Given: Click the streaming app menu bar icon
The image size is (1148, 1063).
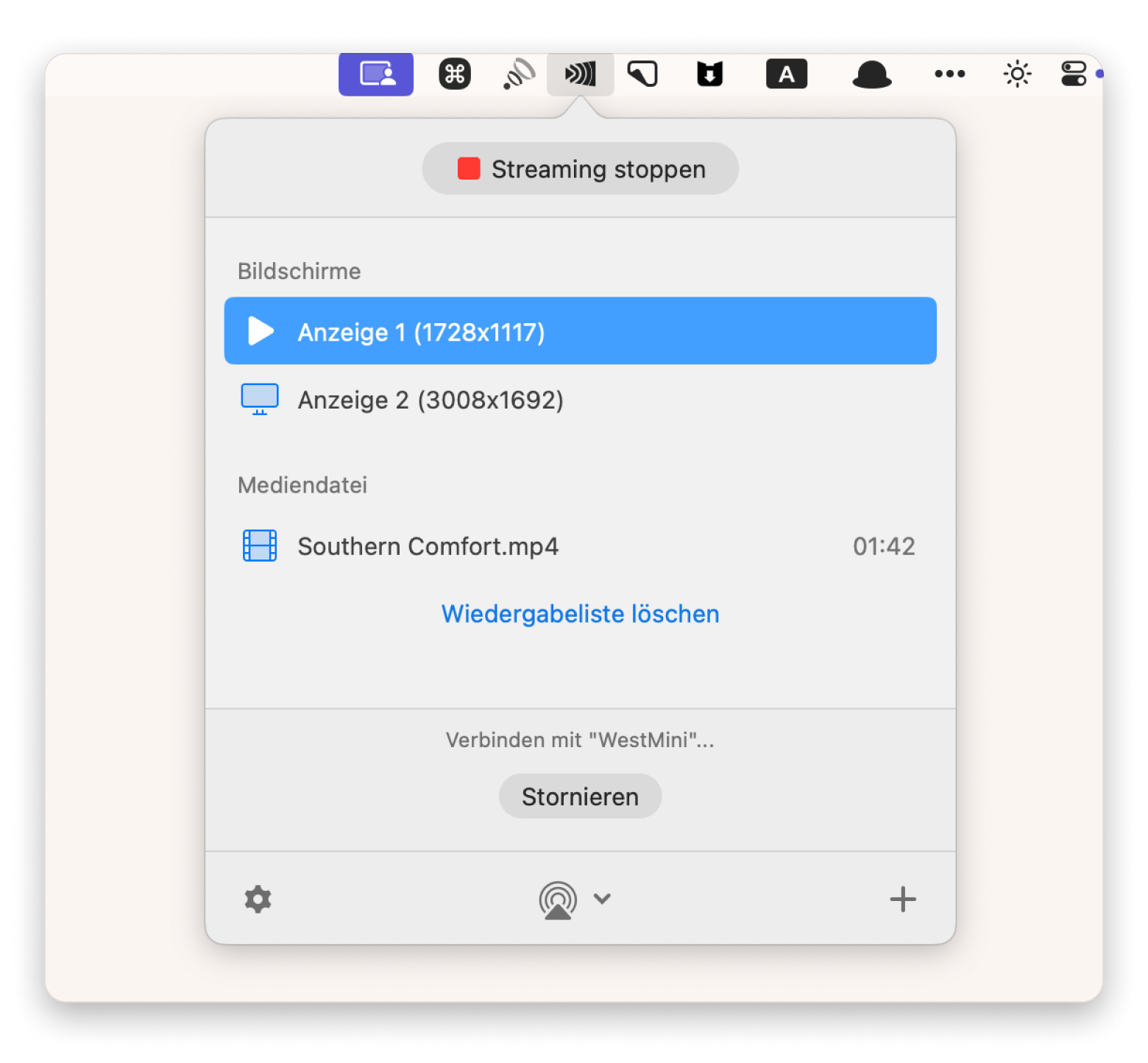Looking at the screenshot, I should [580, 74].
